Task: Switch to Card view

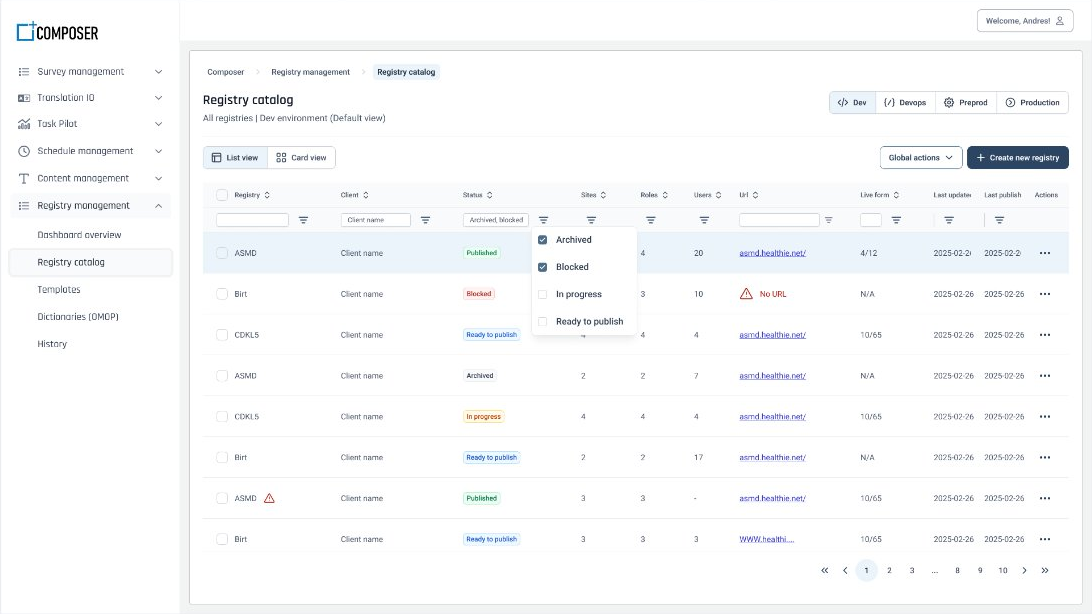Action: (302, 158)
